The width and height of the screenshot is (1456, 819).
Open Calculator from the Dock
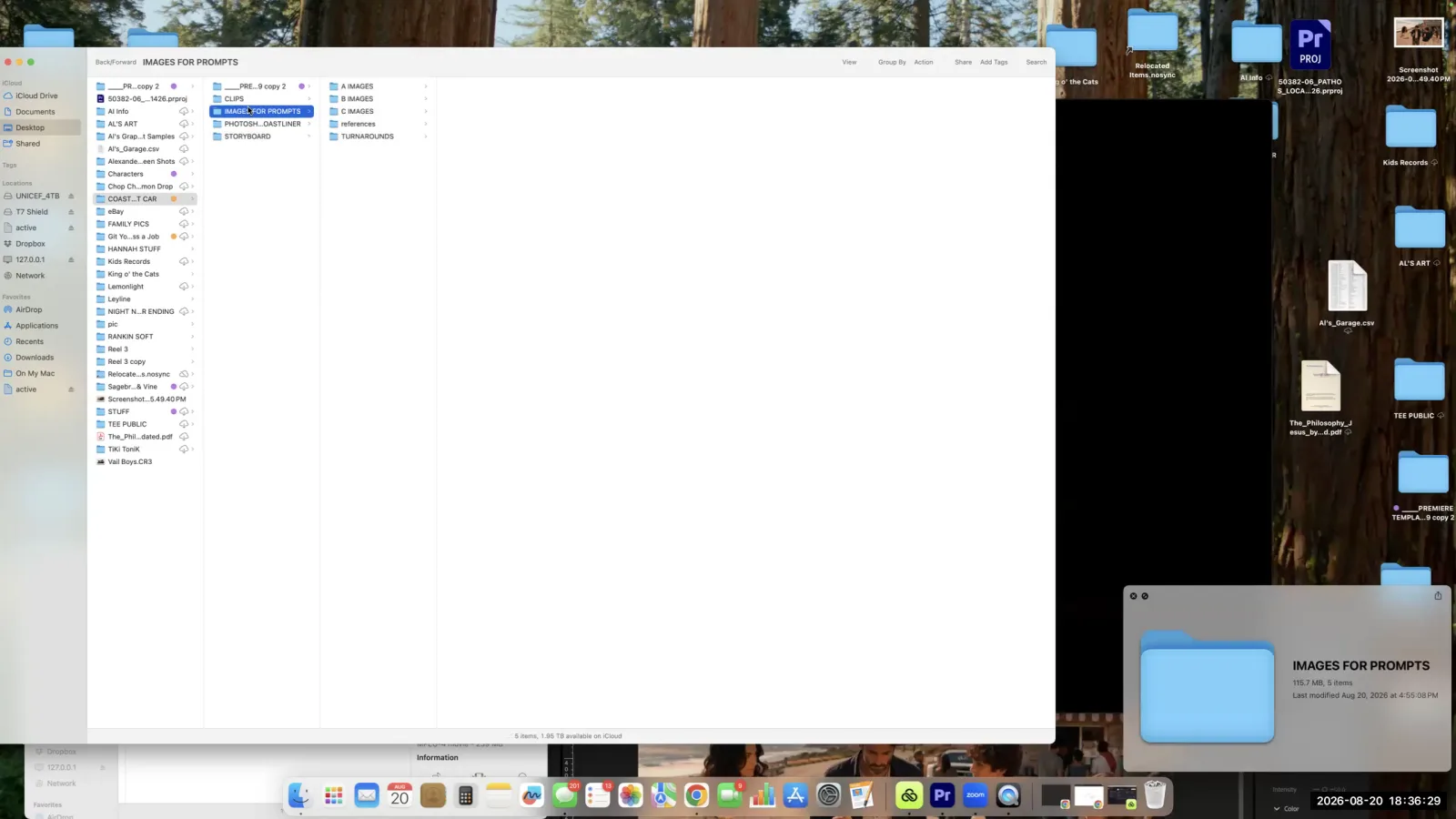(465, 795)
